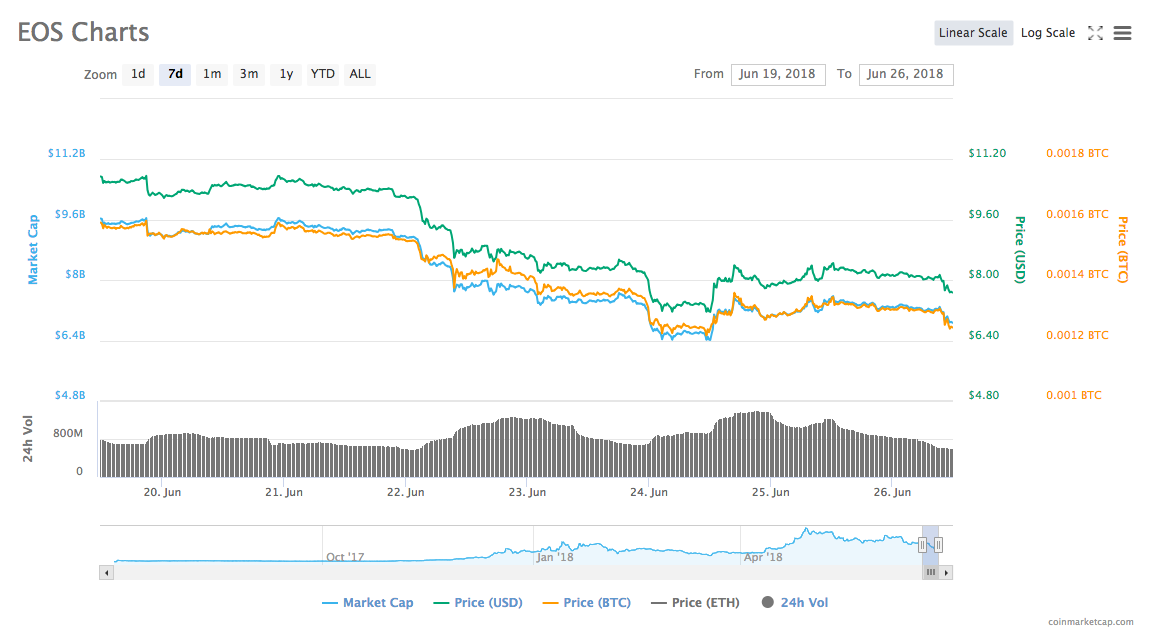Click the right range handle on navigator
1163x644 pixels.
click(x=938, y=544)
